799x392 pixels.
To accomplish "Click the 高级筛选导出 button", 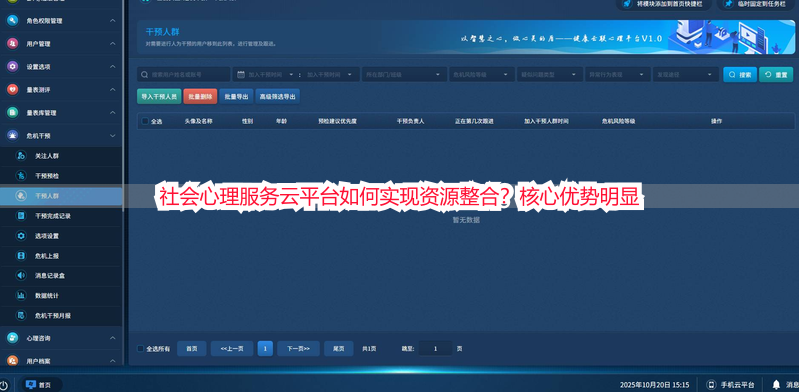I will coord(277,96).
